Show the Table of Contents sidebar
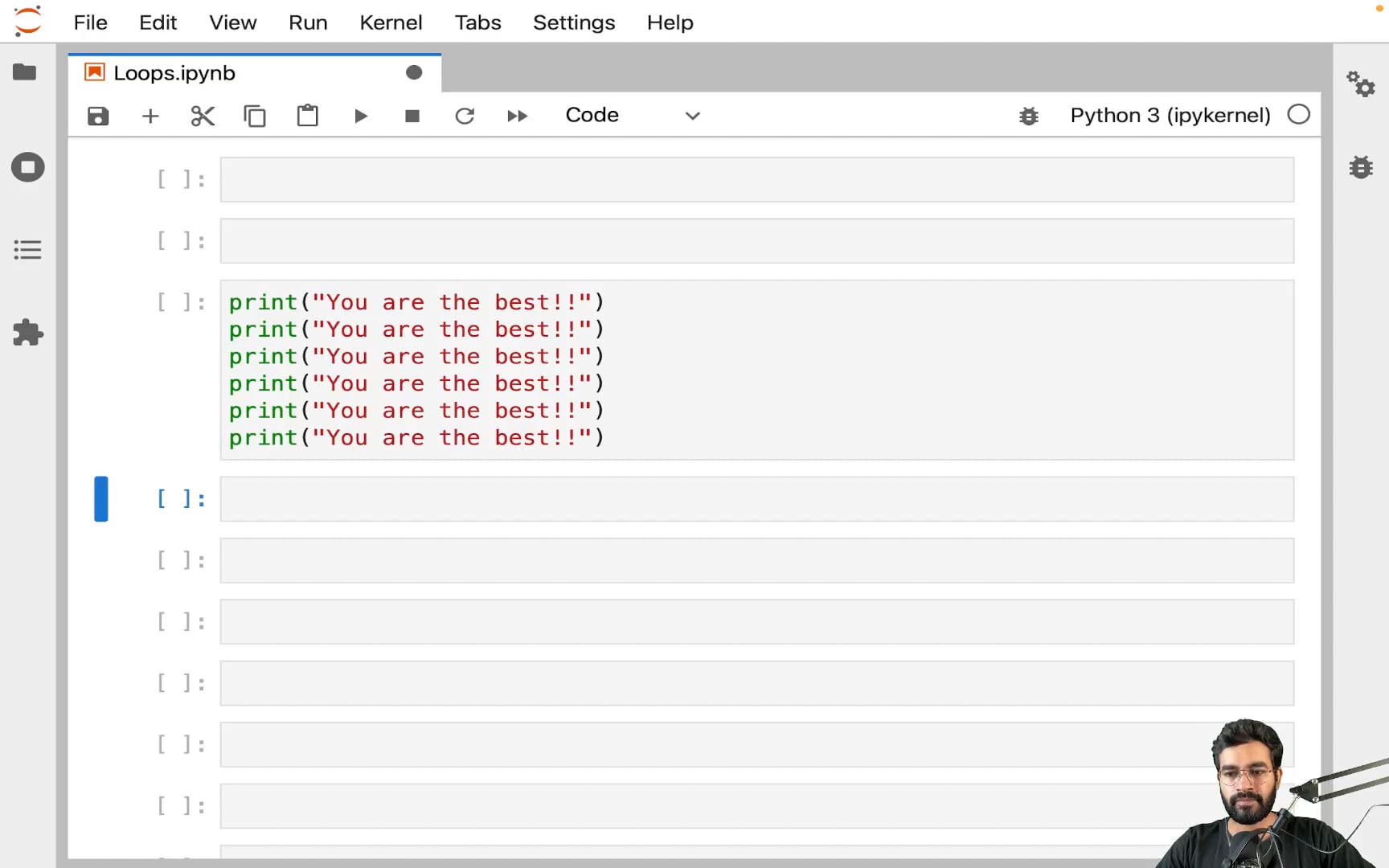This screenshot has height=868, width=1389. pyautogui.click(x=27, y=249)
